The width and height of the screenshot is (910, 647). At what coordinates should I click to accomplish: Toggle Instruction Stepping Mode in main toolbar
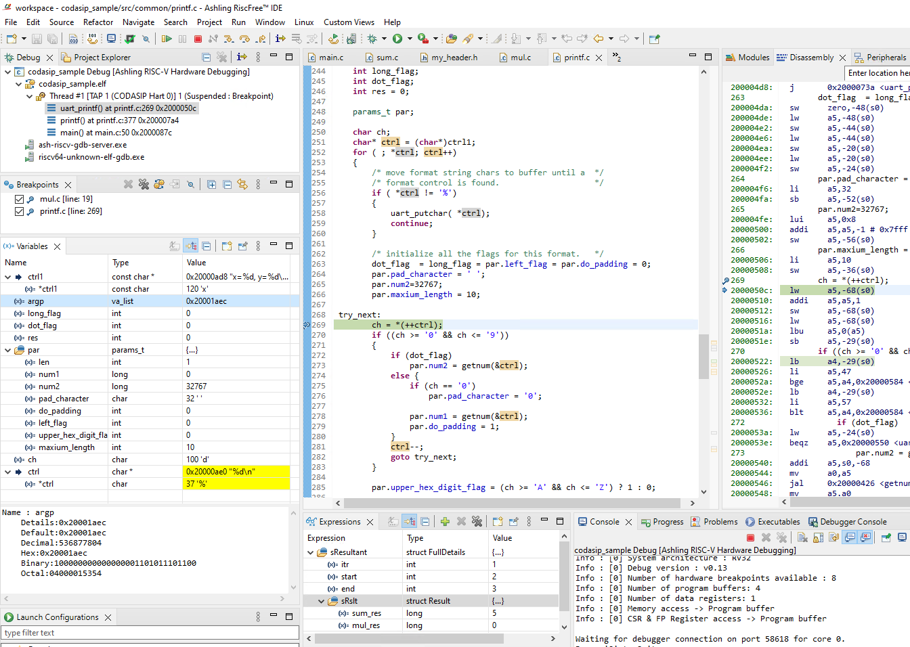pyautogui.click(x=280, y=39)
